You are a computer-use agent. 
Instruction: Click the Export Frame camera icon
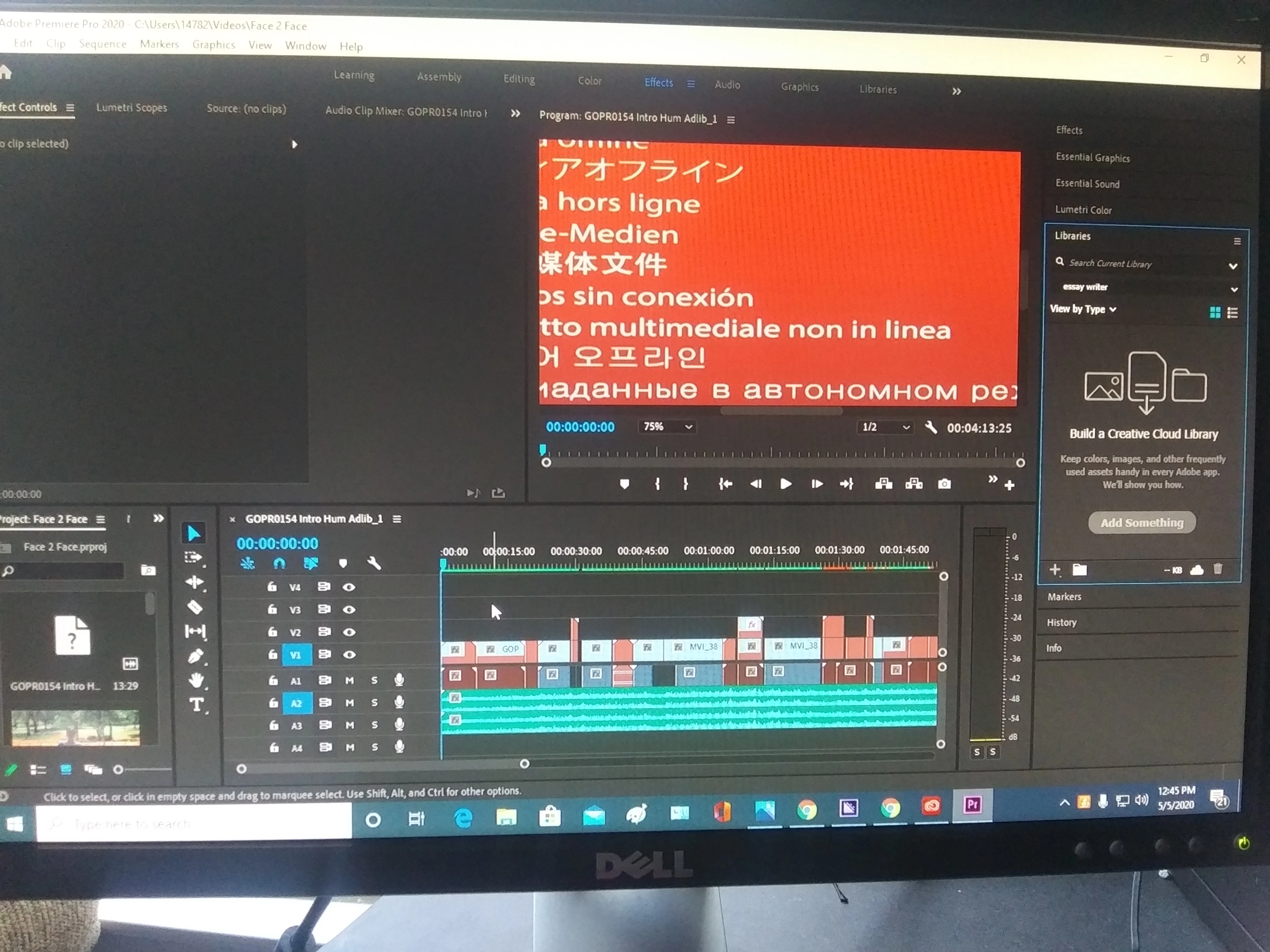click(x=944, y=484)
